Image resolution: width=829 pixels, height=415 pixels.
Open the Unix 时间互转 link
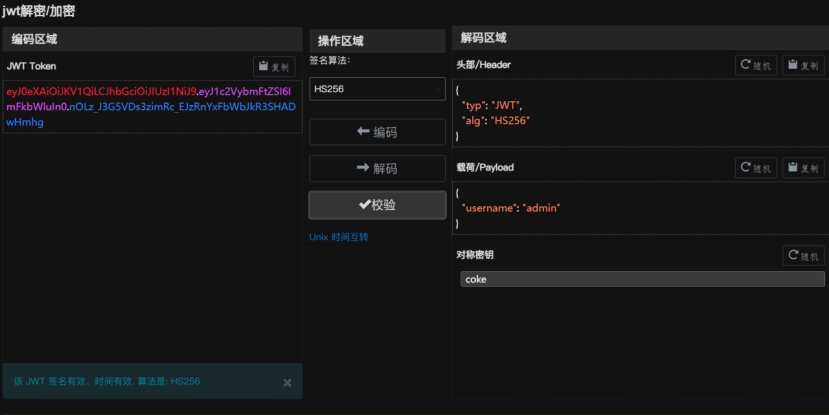(338, 237)
